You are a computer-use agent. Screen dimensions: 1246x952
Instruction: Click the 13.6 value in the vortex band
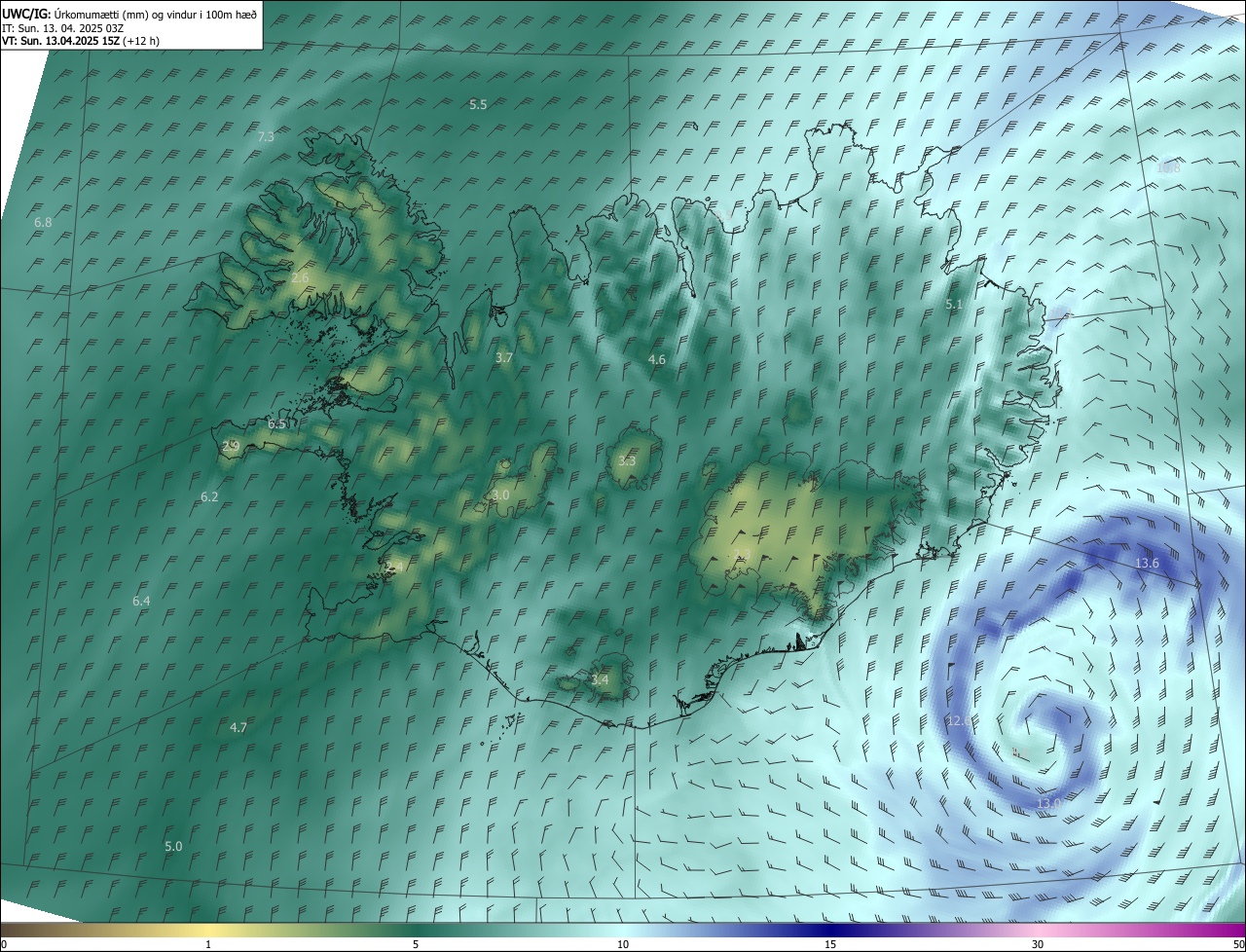click(x=1147, y=565)
